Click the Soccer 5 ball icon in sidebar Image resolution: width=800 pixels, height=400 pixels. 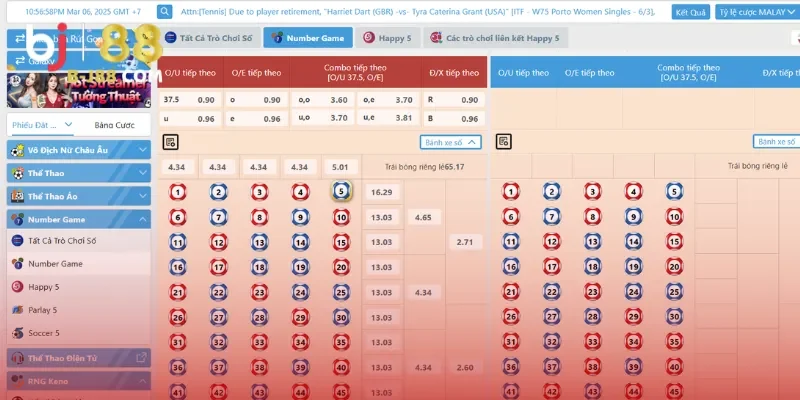(17, 333)
